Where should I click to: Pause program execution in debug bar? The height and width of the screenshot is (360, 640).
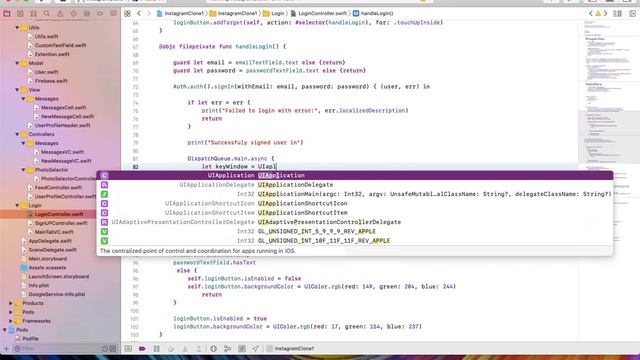pyautogui.click(x=157, y=349)
